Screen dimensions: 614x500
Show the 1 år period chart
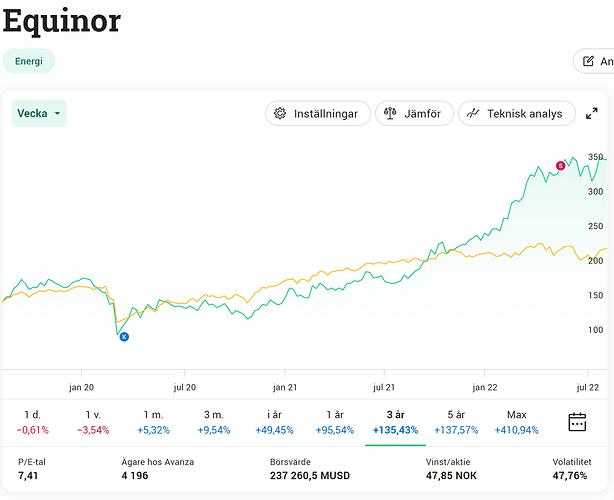point(335,422)
